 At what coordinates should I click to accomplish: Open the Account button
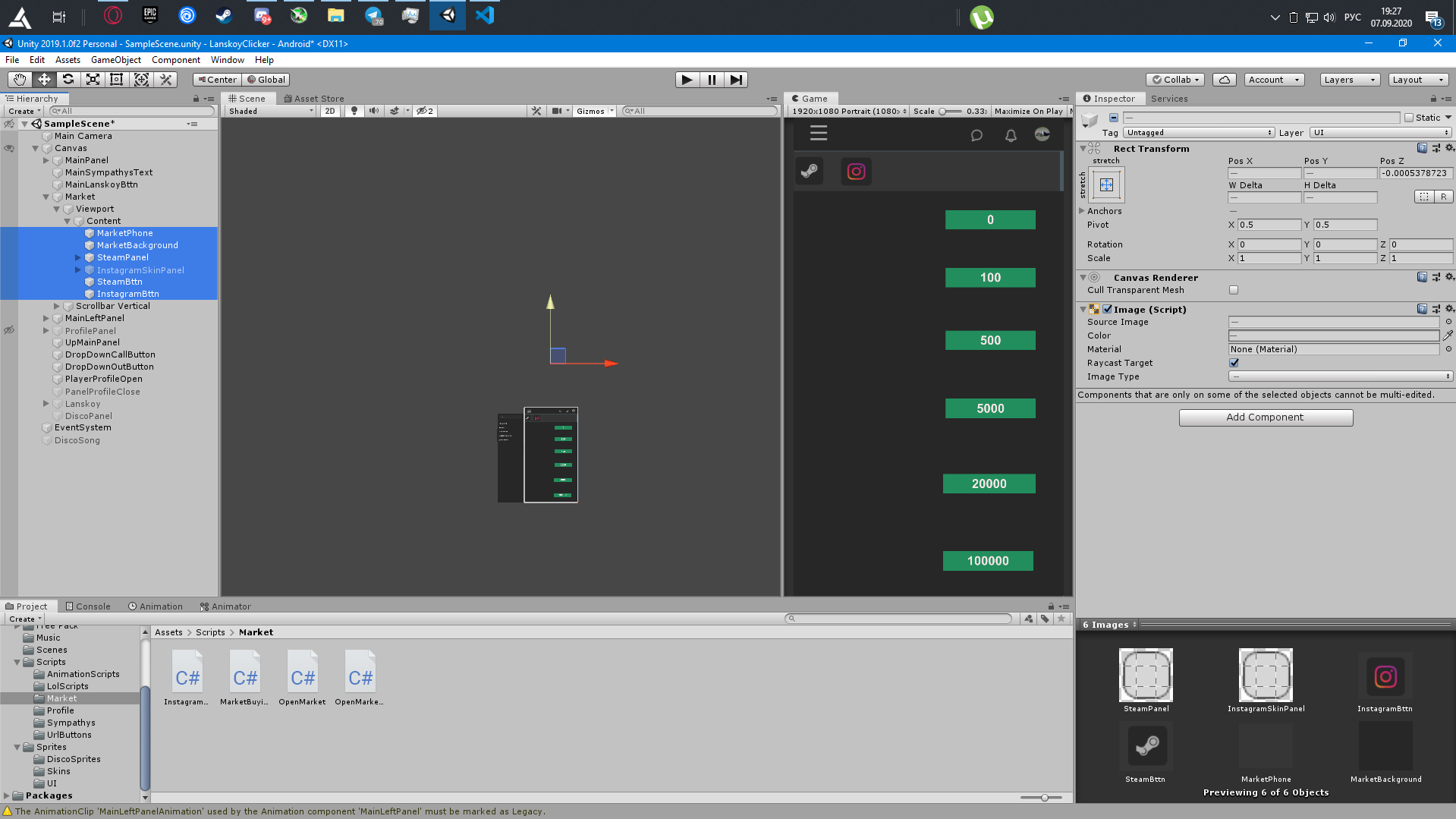click(1274, 80)
